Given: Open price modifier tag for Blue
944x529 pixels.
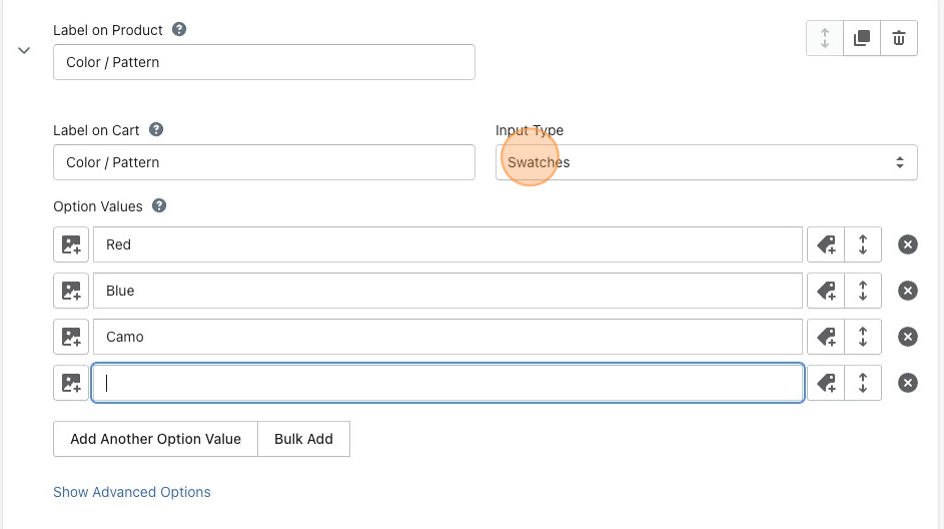Looking at the screenshot, I should pos(826,291).
